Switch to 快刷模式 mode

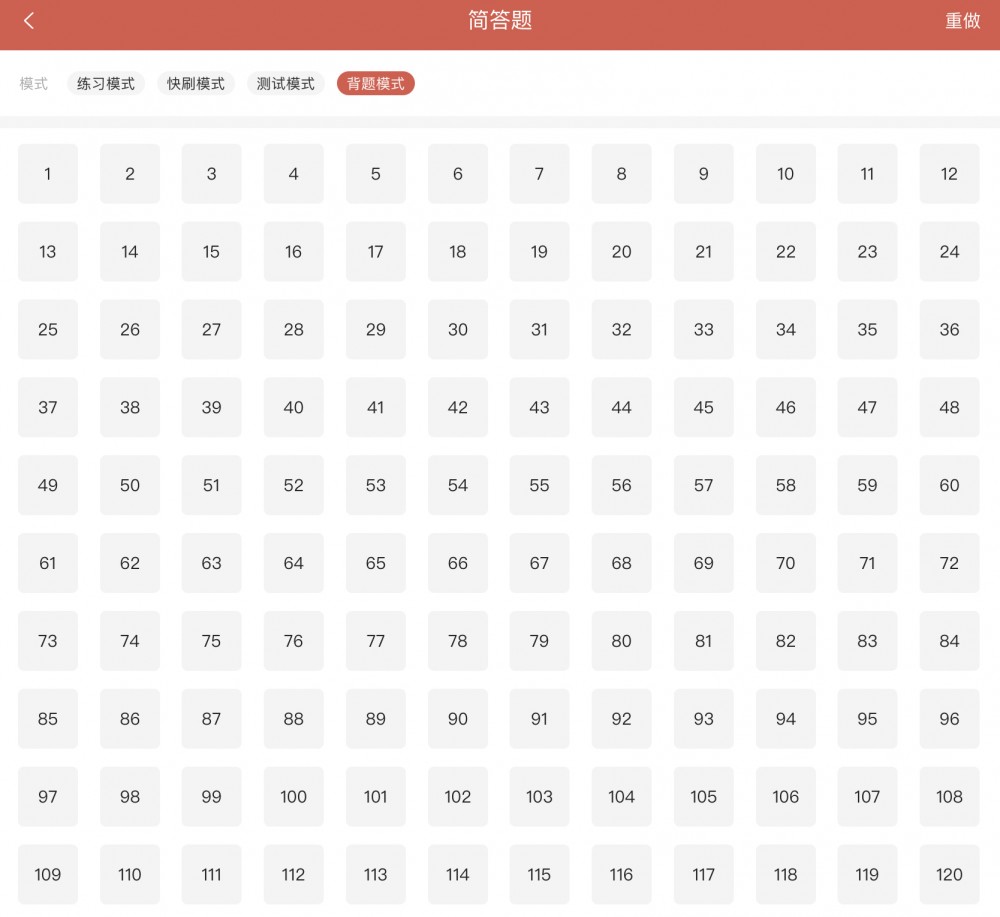(x=196, y=84)
